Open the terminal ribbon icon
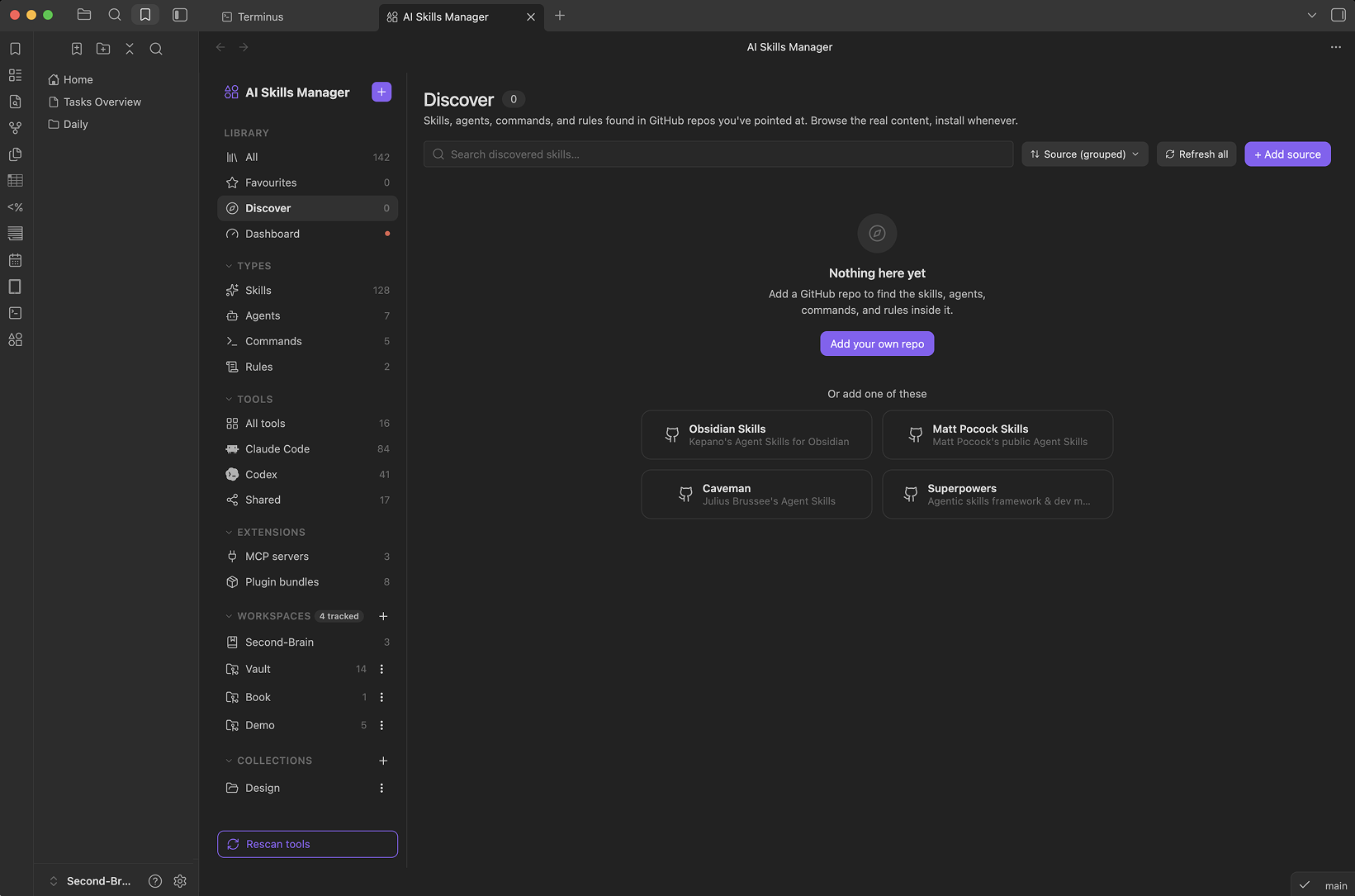The width and height of the screenshot is (1355, 896). 15,313
